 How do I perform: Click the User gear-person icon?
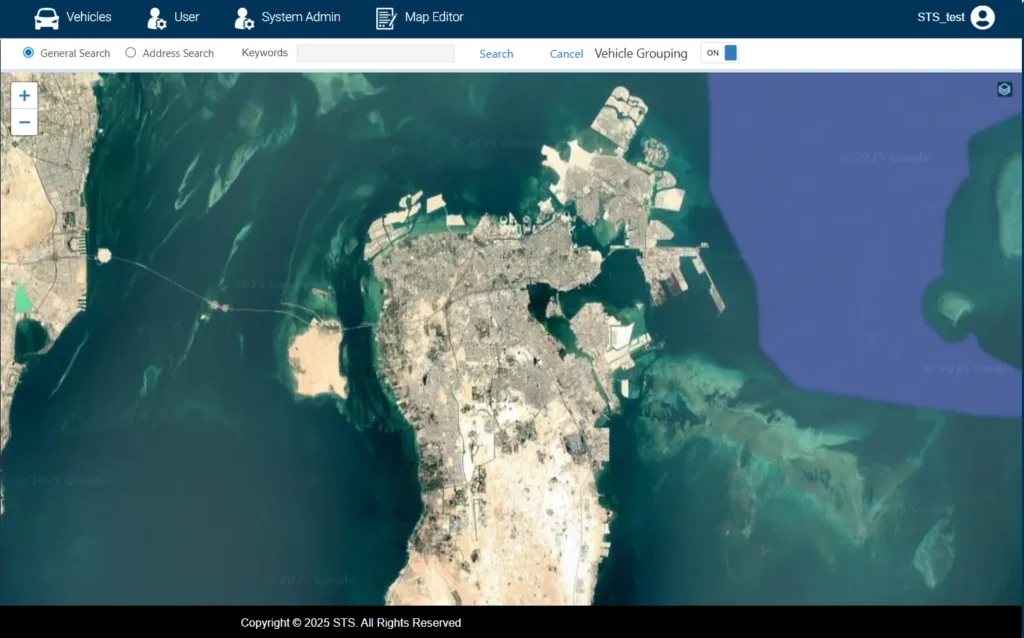click(157, 18)
